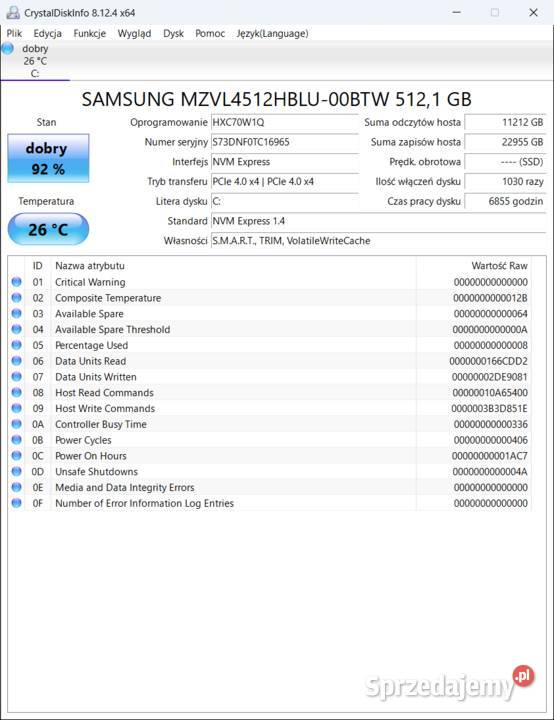Select the Power On Hours attribute row

(x=270, y=456)
